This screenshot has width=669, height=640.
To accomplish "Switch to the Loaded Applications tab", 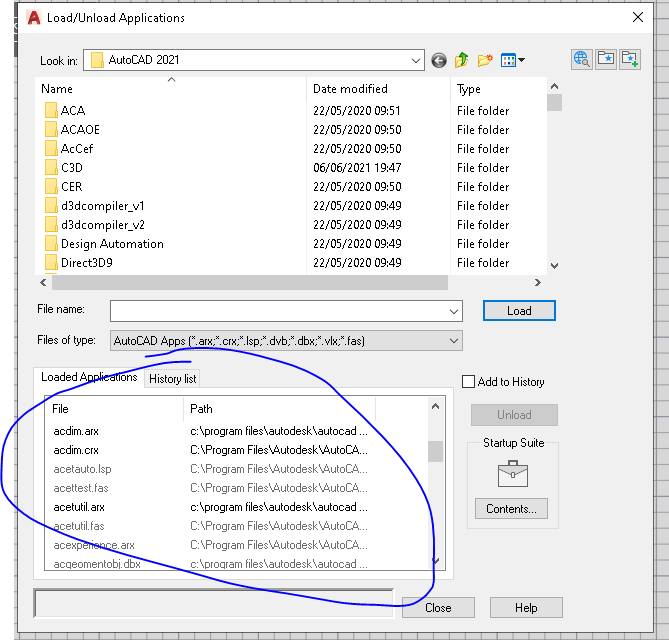I will coord(89,377).
